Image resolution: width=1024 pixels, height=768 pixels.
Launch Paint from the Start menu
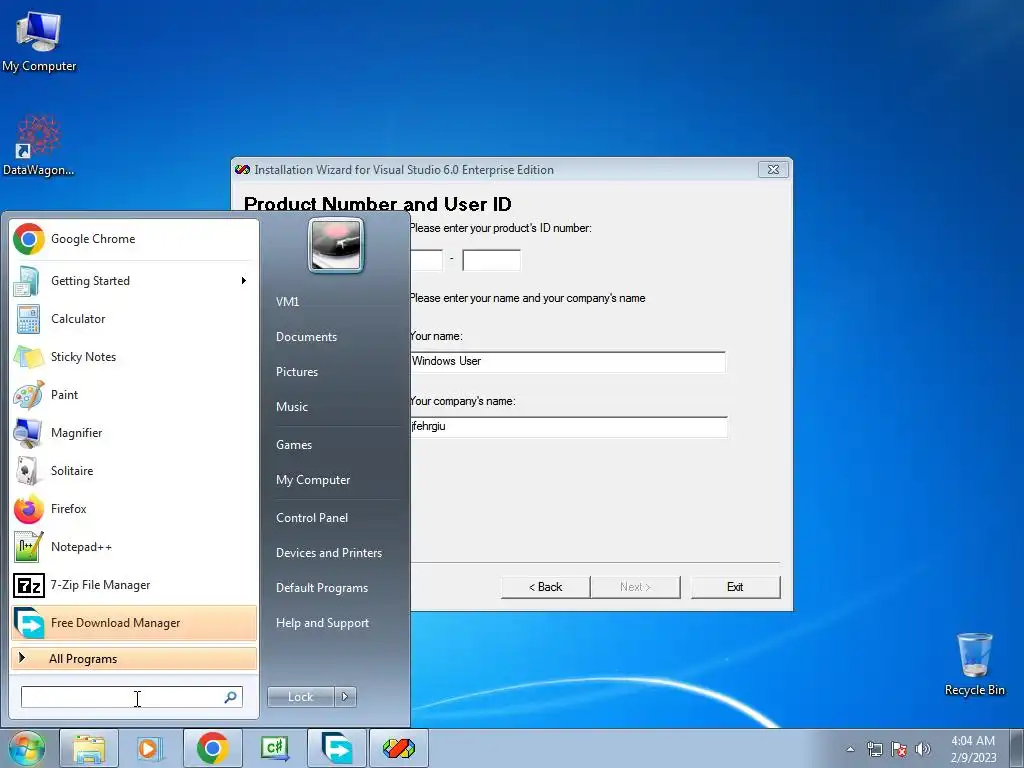point(134,395)
